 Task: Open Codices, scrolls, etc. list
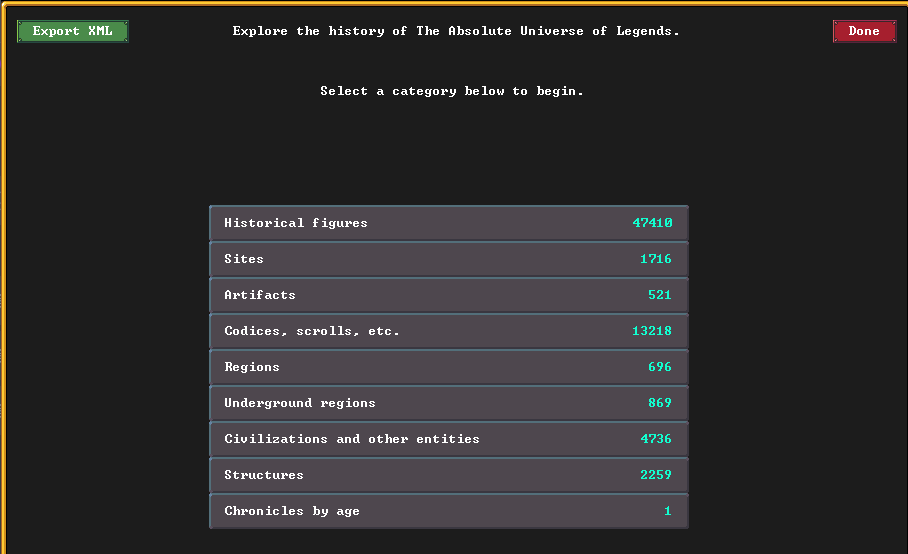pyautogui.click(x=449, y=331)
